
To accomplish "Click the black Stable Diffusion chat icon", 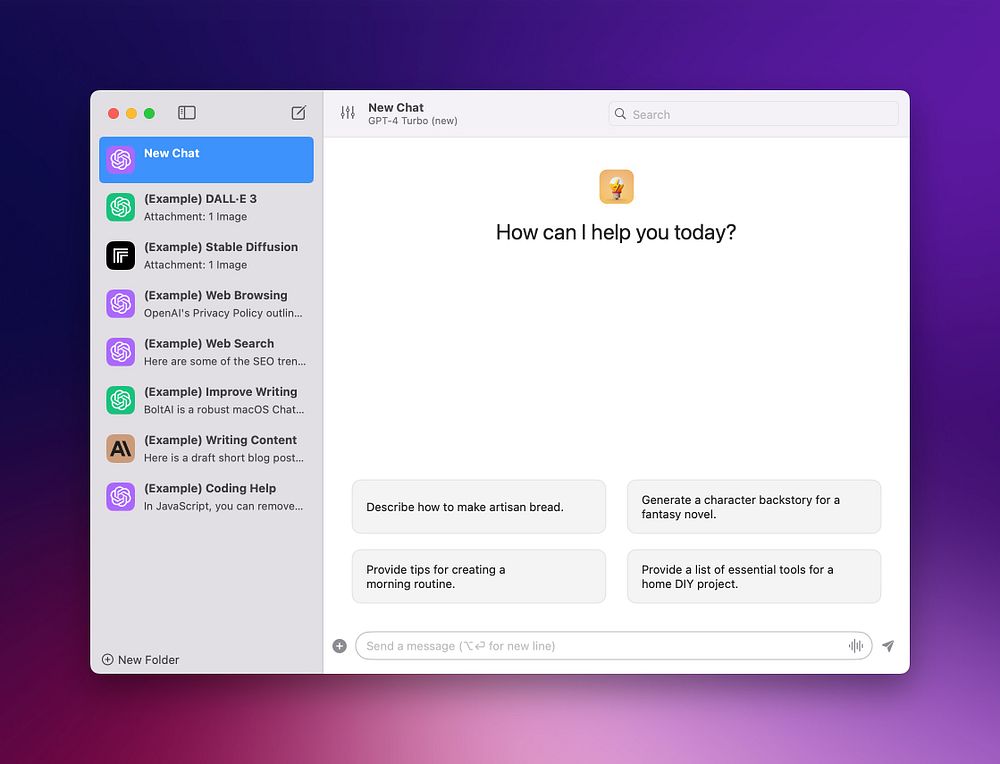I will point(121,256).
